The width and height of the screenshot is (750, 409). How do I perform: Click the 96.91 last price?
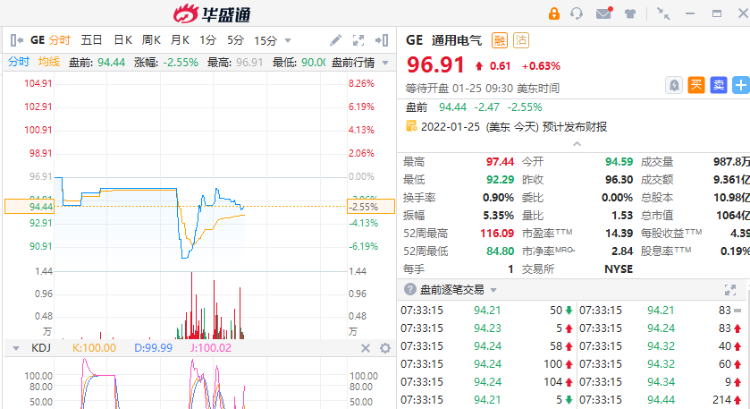tap(435, 65)
